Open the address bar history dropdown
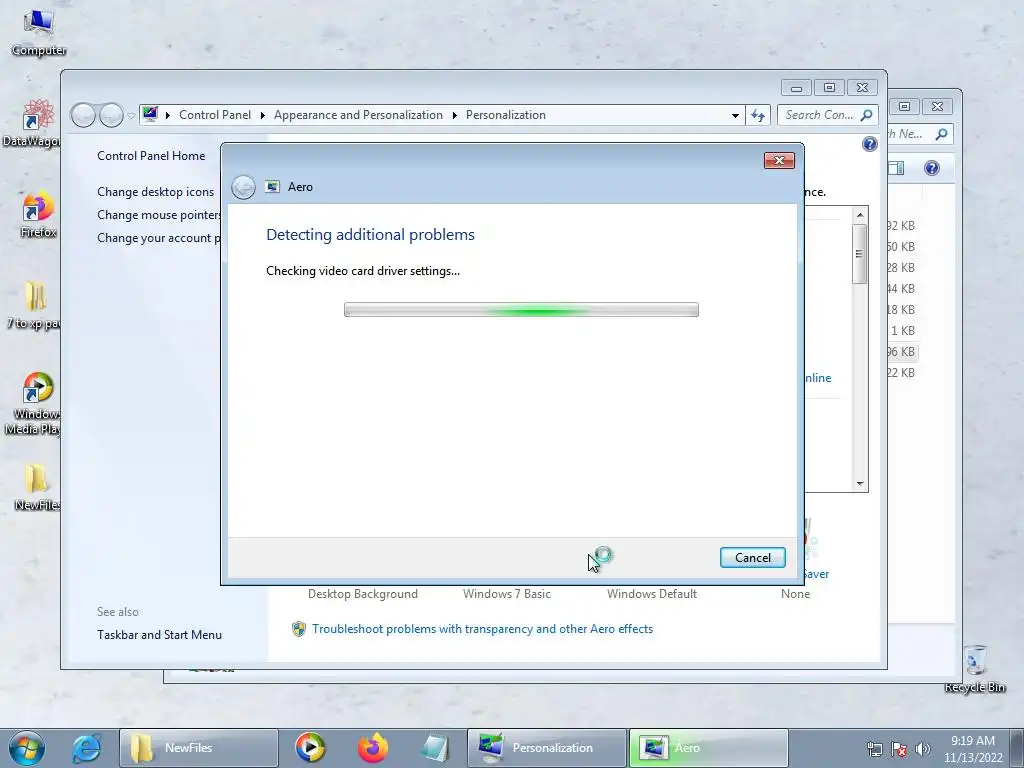 point(735,116)
